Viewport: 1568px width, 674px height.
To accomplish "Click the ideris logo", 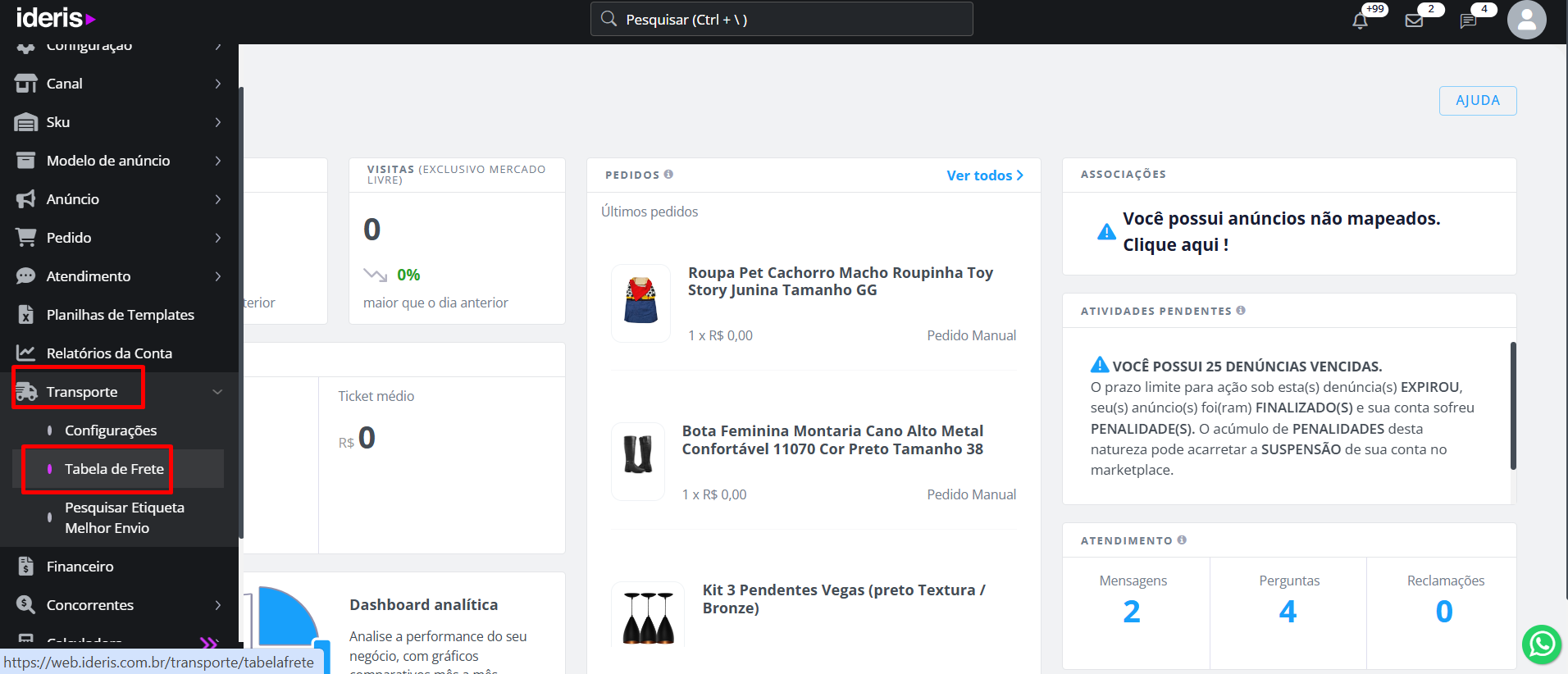I will 56,17.
